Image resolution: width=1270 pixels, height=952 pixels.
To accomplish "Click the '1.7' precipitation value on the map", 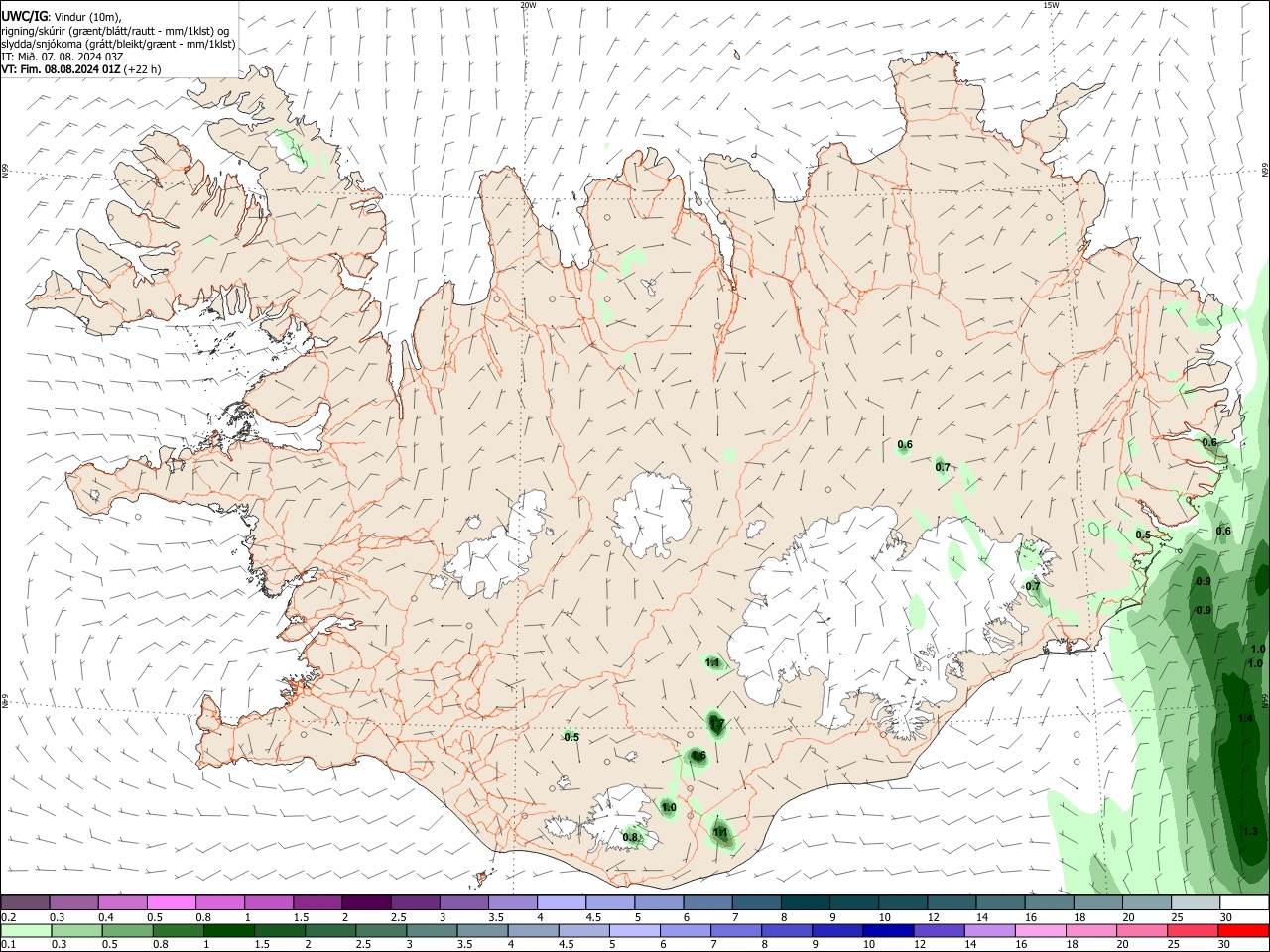I will [x=717, y=724].
